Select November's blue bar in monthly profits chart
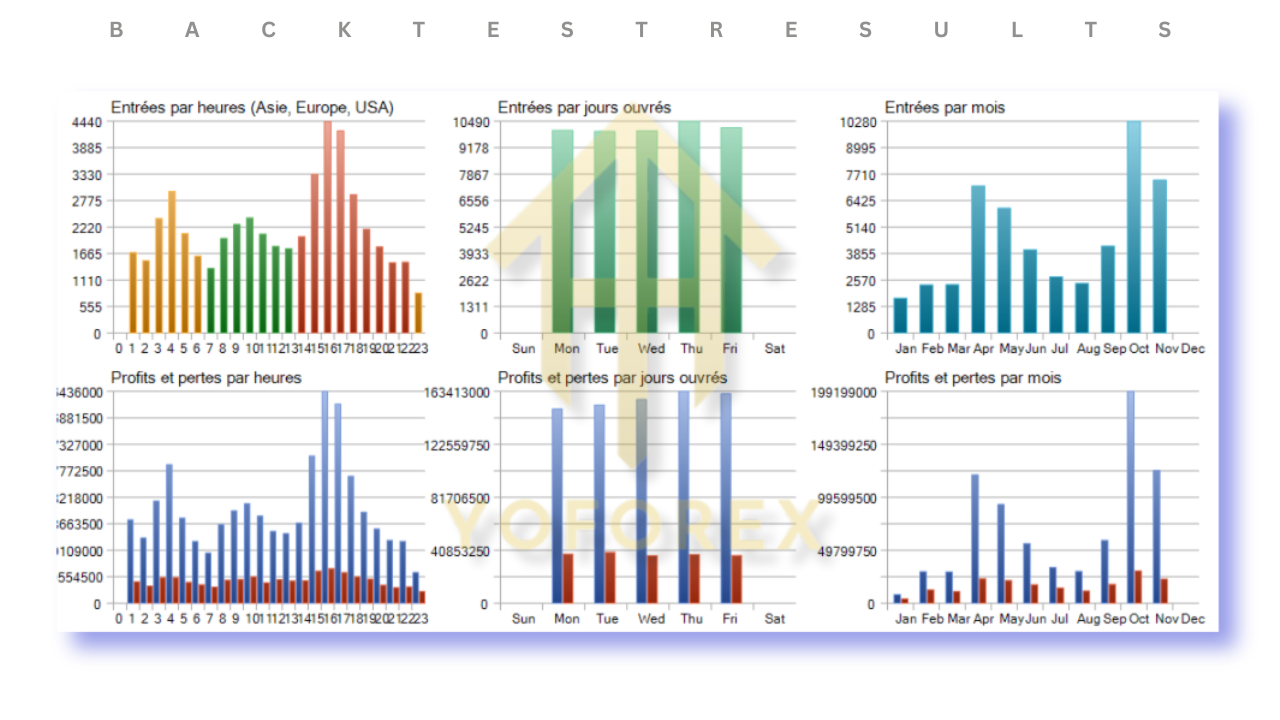Image resolution: width=1280 pixels, height=720 pixels. pos(1156,537)
